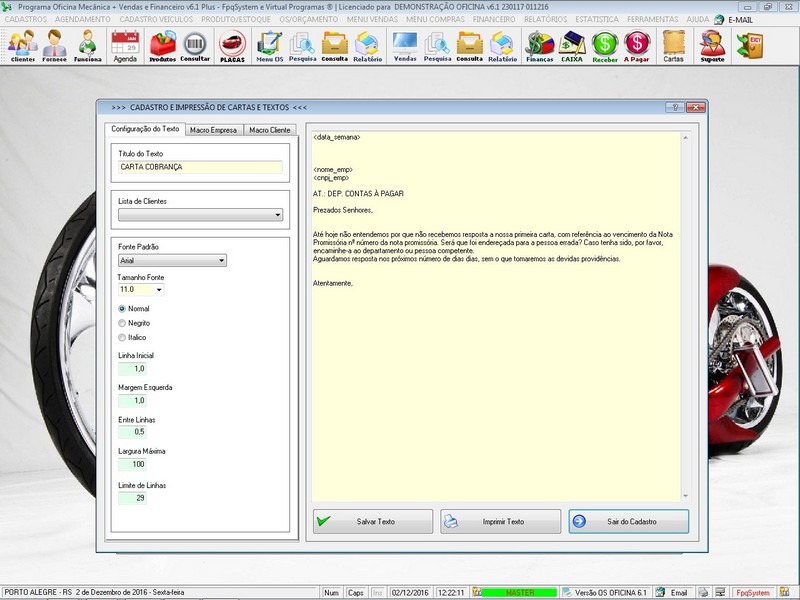The width and height of the screenshot is (800, 600).
Task: Click the letter text editor area
Action: point(496,316)
